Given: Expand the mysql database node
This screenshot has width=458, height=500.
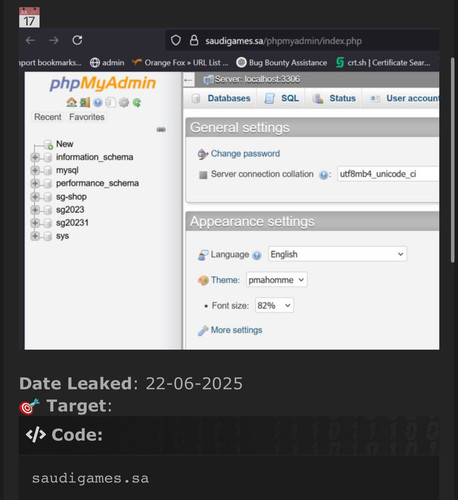Looking at the screenshot, I should click(35, 170).
